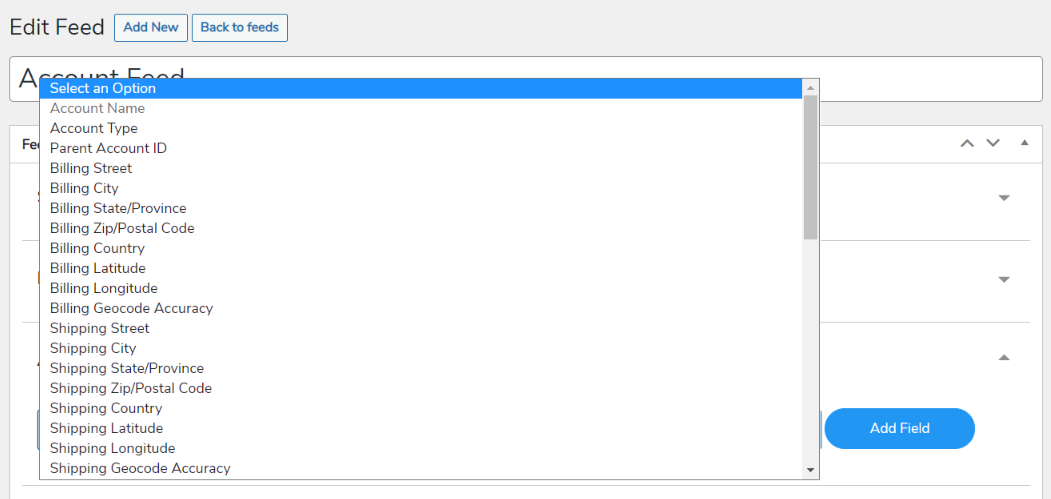
Task: Choose Billing Geocode Accuracy option
Action: [131, 308]
